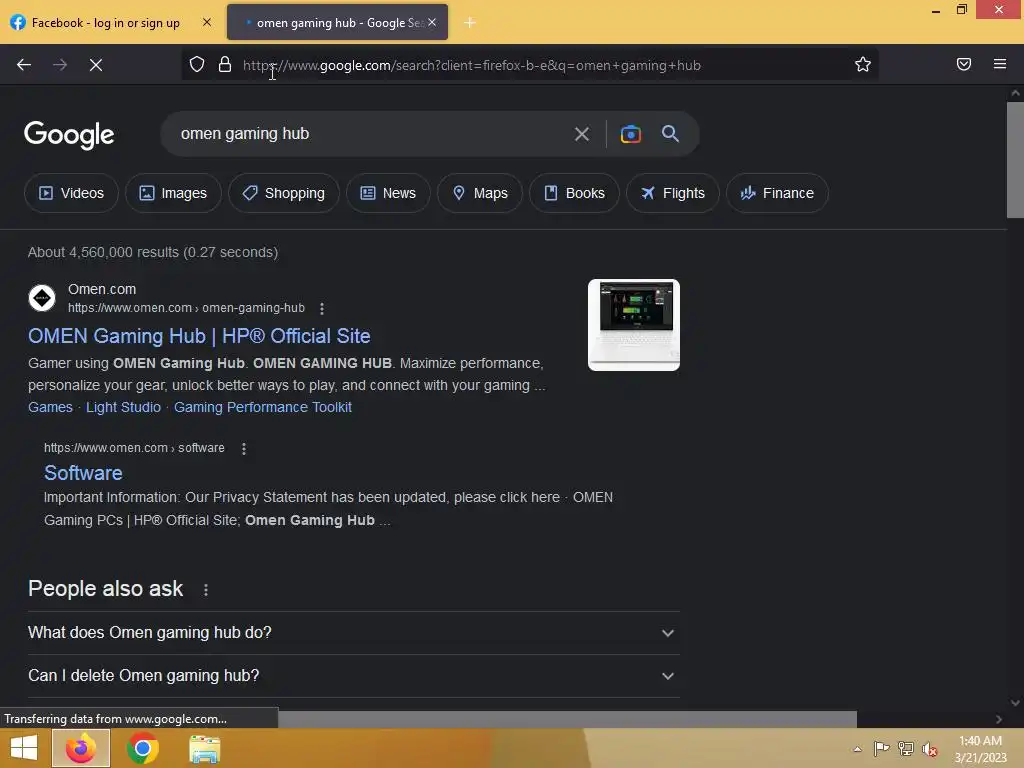Close the Facebook log in tab

pos(206,22)
